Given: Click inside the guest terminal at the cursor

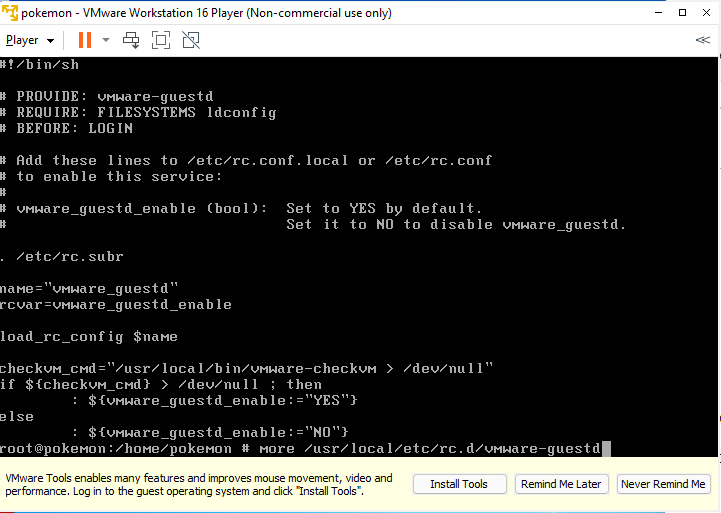Looking at the screenshot, I should pyautogui.click(x=607, y=449).
